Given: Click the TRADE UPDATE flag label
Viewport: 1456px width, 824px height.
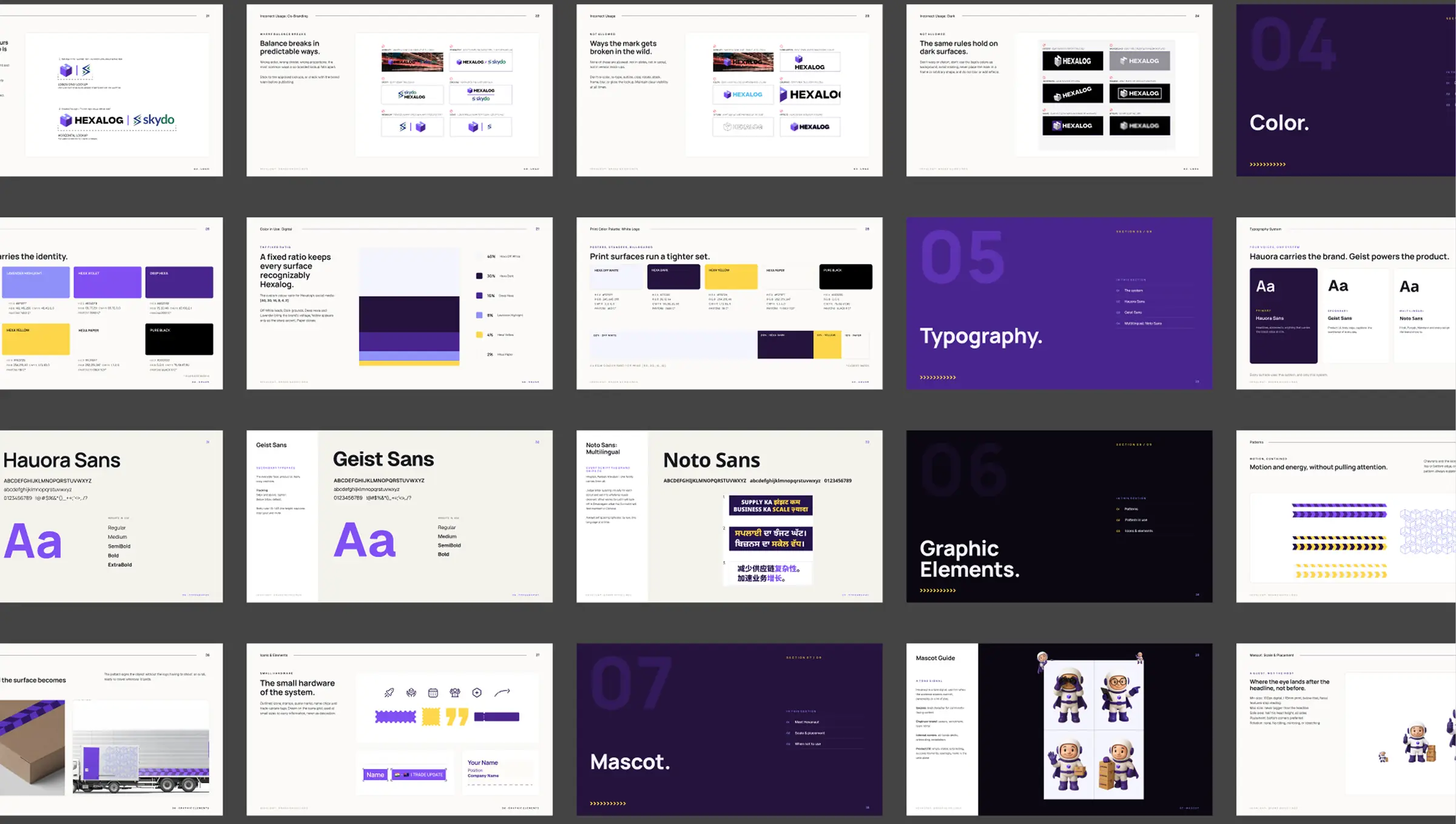Looking at the screenshot, I should coord(419,775).
